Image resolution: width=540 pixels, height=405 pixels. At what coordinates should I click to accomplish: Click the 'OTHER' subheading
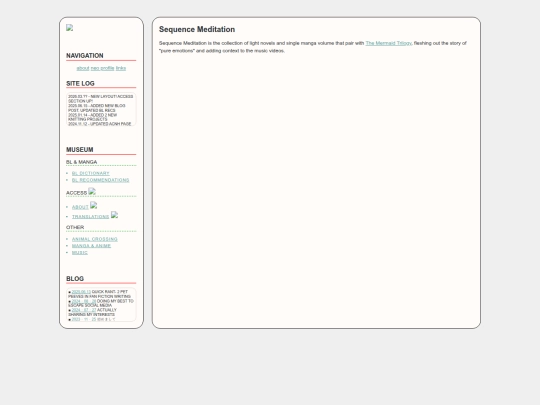[x=75, y=227]
